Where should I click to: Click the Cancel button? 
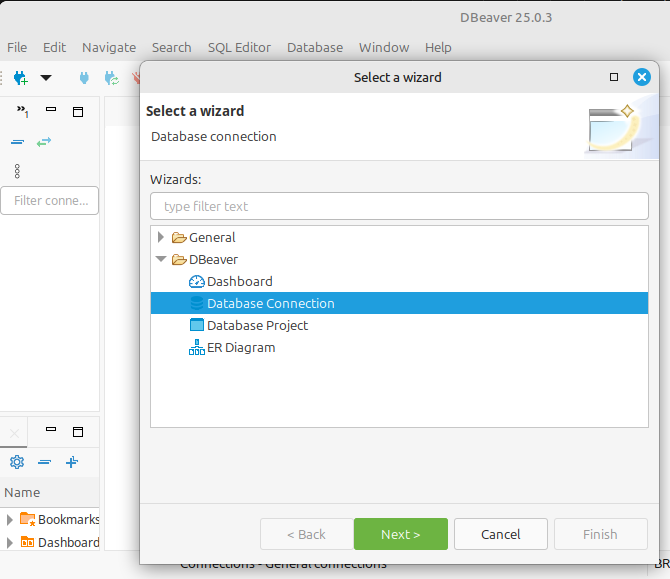coord(500,534)
